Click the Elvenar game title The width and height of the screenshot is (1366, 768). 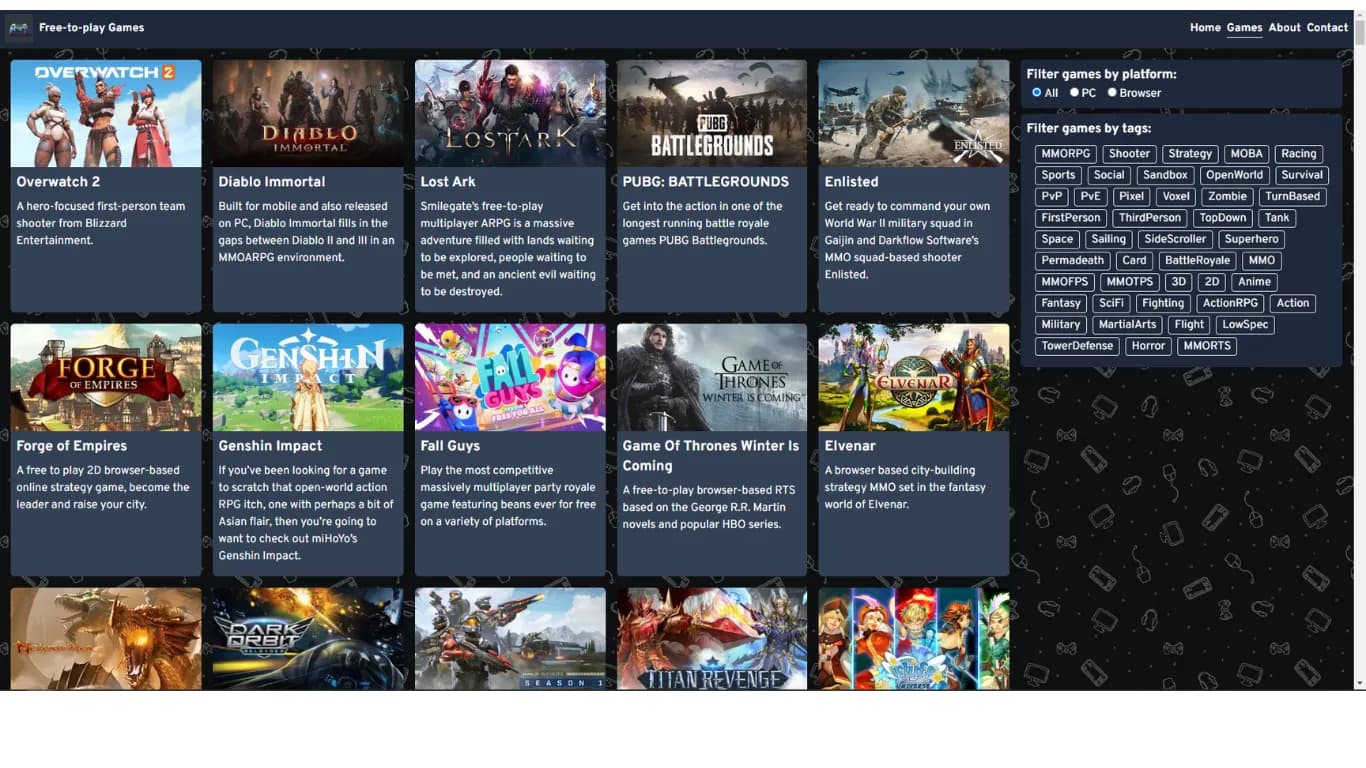[850, 446]
